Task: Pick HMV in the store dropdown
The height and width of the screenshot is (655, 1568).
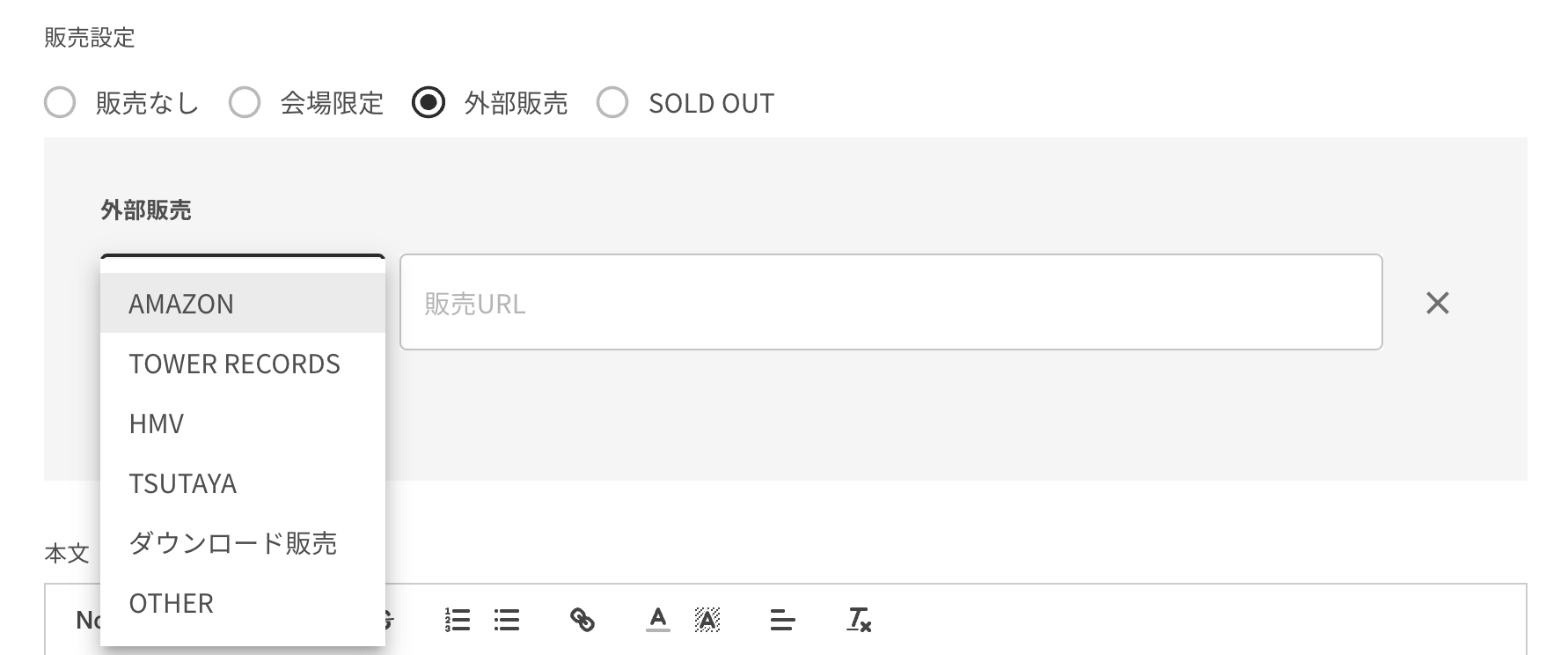Action: (243, 423)
